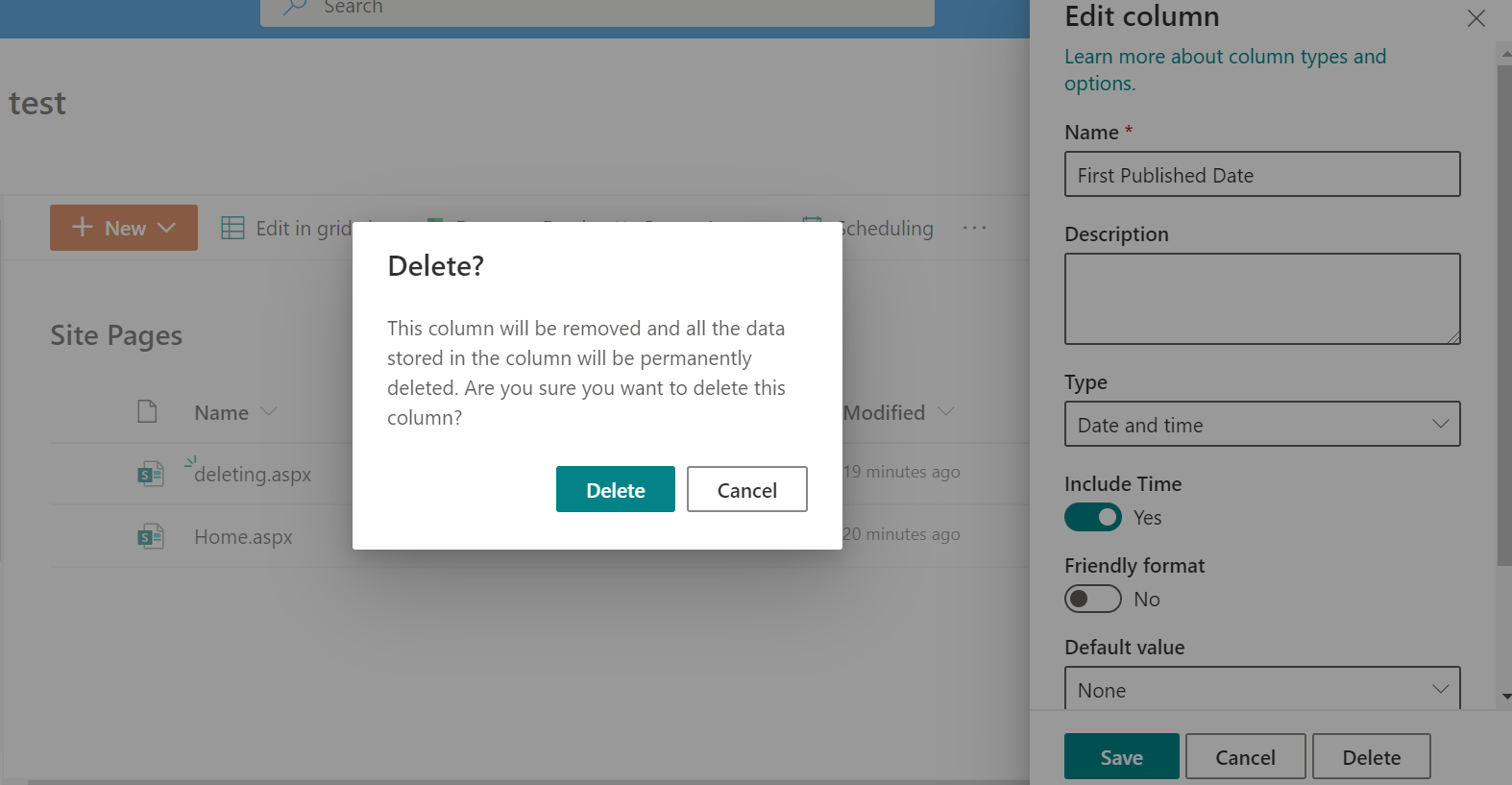The image size is (1512, 785).
Task: Edit the column Name field
Action: pyautogui.click(x=1262, y=174)
